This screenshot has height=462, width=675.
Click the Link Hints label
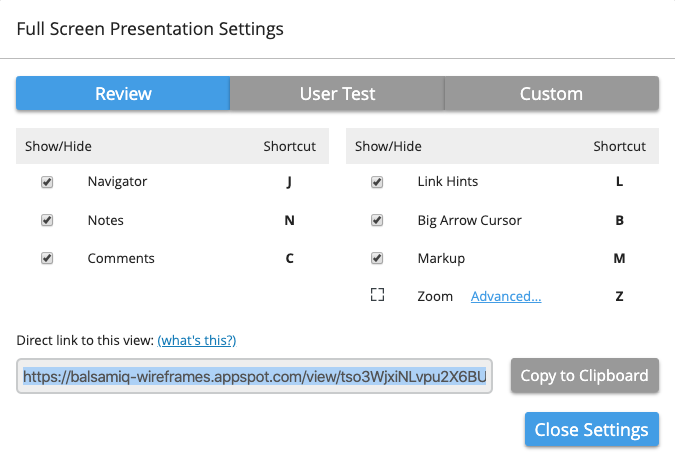pos(447,182)
